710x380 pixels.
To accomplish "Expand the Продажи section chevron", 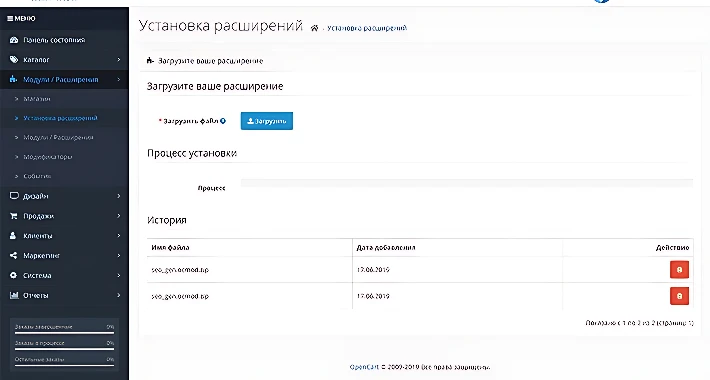I will pyautogui.click(x=119, y=216).
